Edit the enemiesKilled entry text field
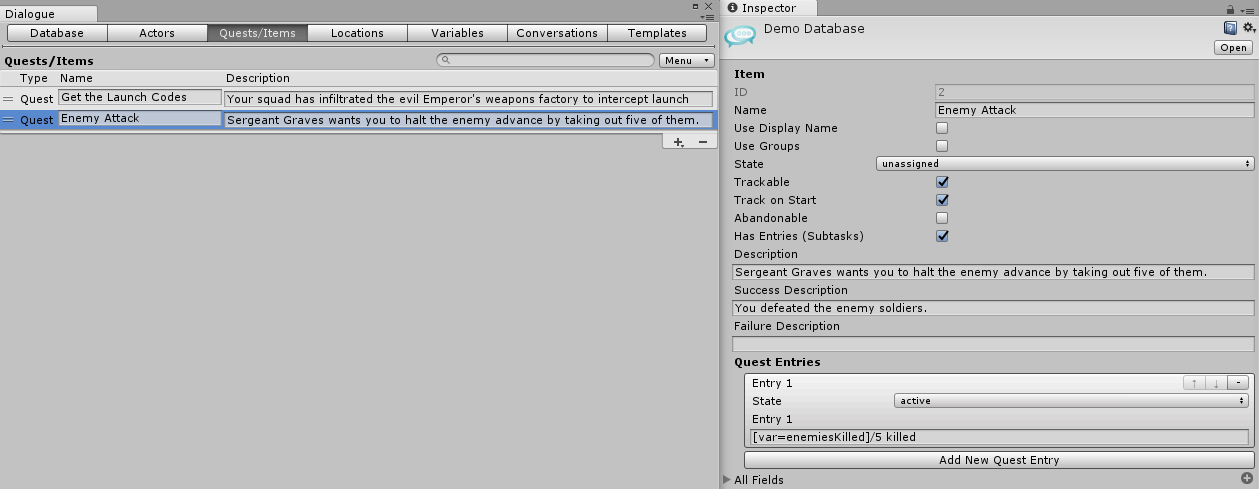The image size is (1259, 489). 999,437
